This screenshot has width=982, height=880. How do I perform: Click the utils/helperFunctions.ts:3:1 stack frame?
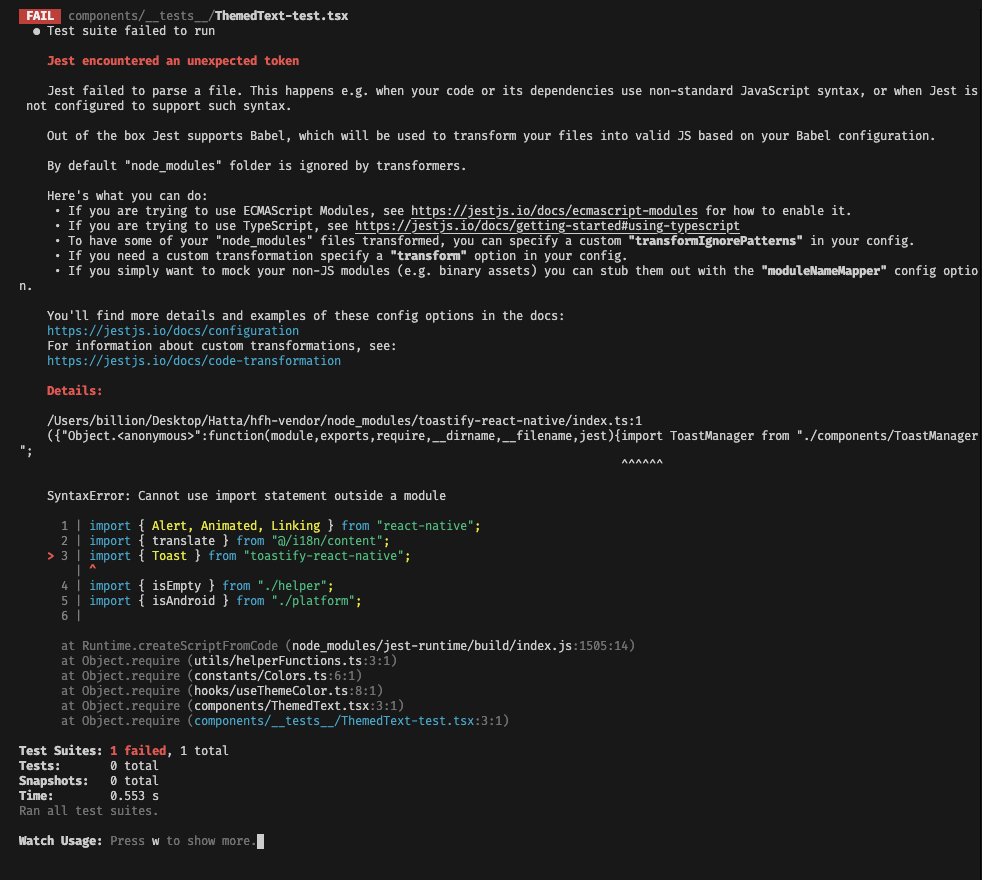pyautogui.click(x=229, y=661)
